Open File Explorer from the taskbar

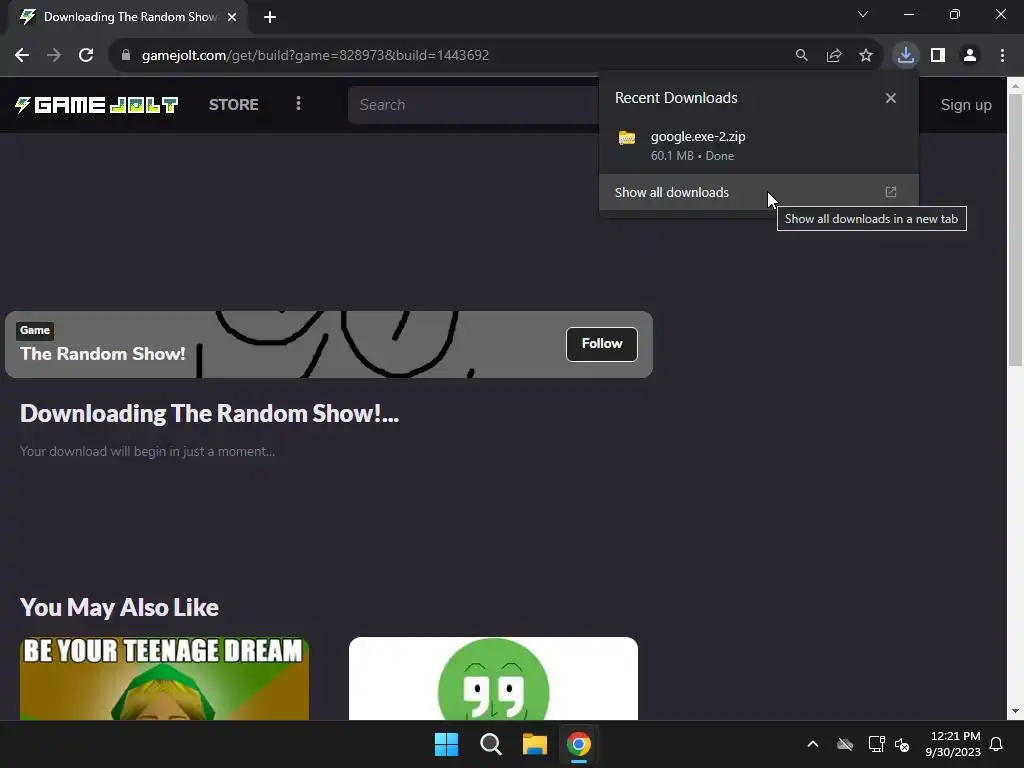click(x=535, y=744)
